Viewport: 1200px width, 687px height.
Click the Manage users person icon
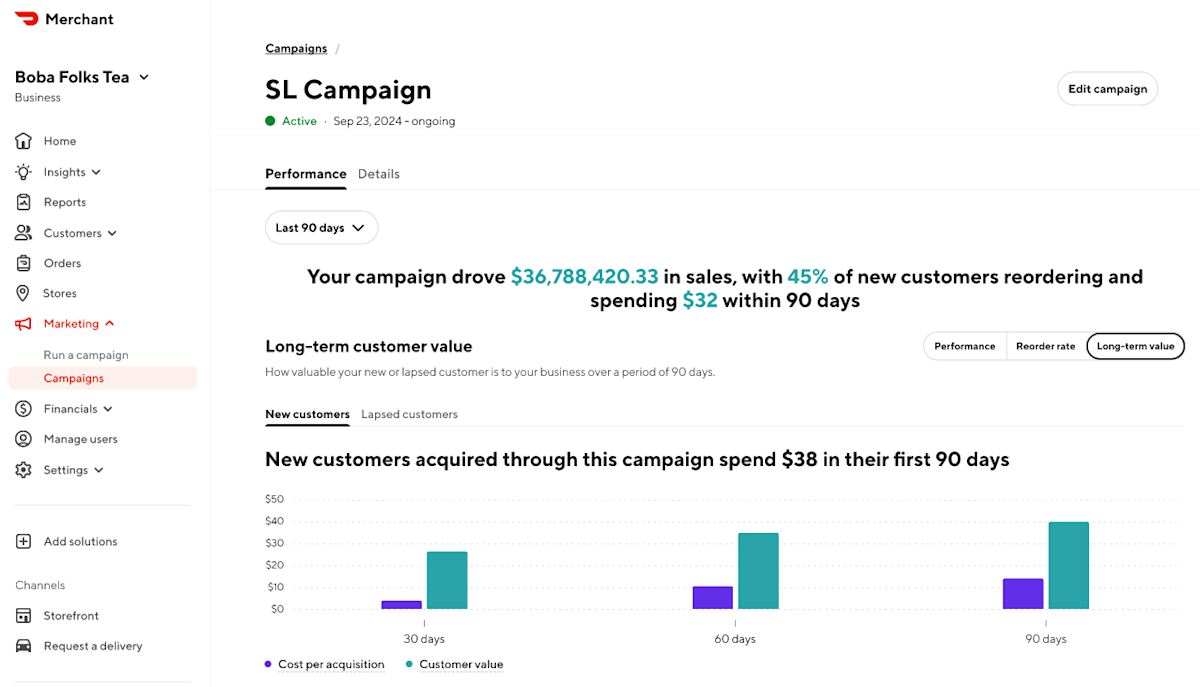click(23, 439)
